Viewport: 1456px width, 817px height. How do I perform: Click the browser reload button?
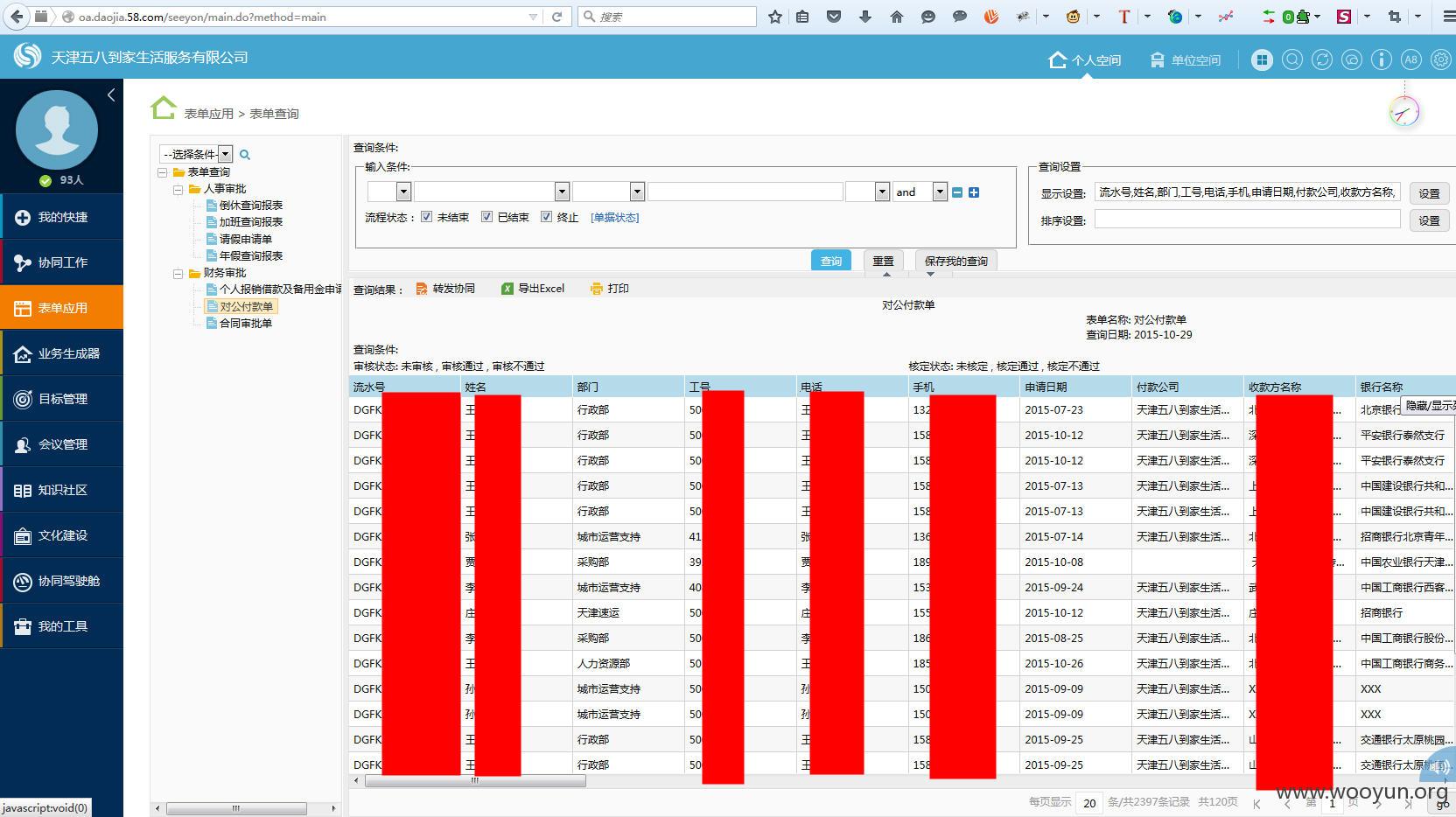[556, 17]
